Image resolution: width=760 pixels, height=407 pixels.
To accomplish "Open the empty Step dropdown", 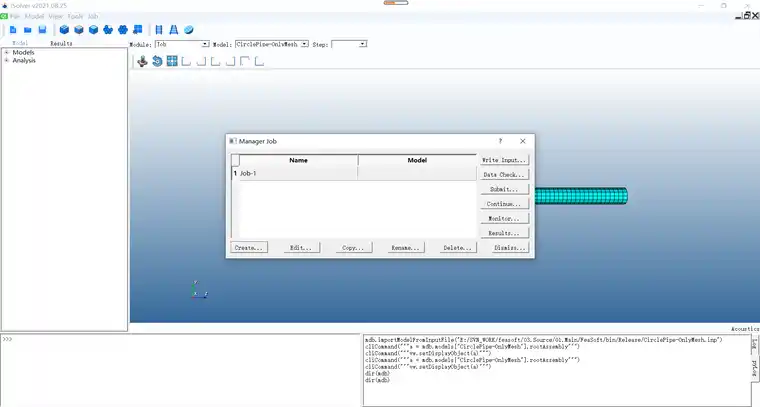I will pyautogui.click(x=349, y=44).
